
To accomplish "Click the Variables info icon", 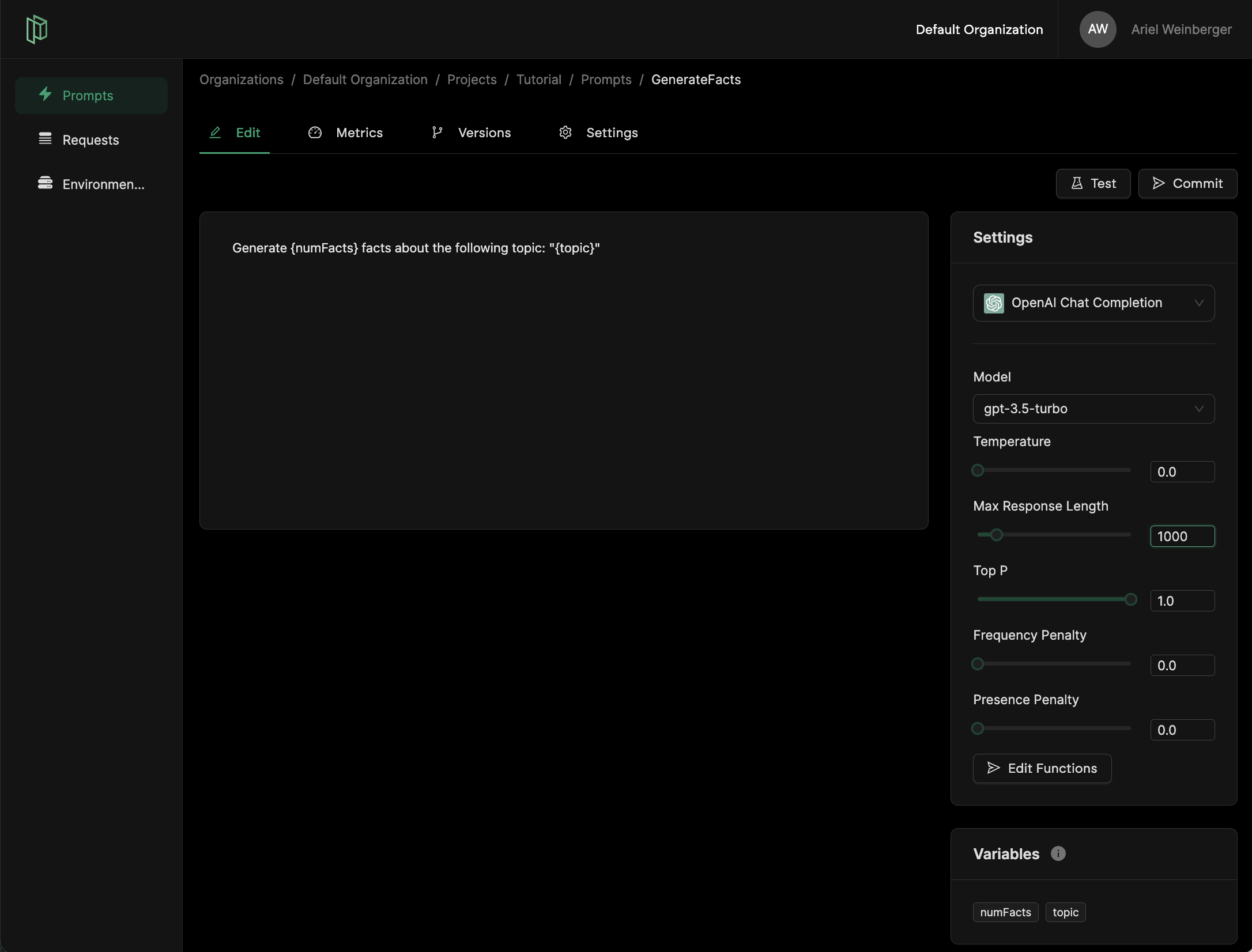I will pos(1058,853).
